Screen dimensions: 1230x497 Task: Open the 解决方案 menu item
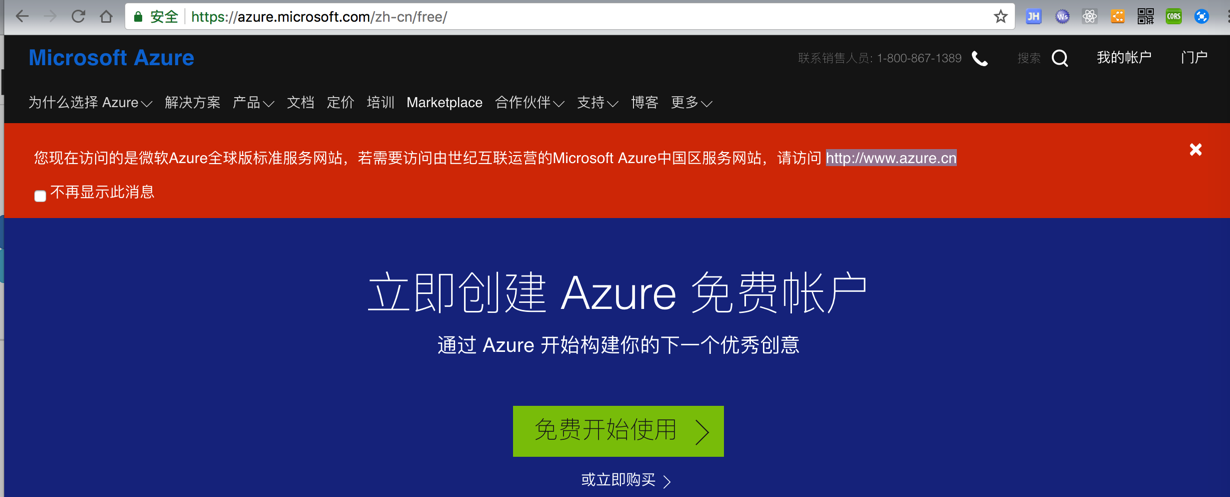tap(192, 103)
